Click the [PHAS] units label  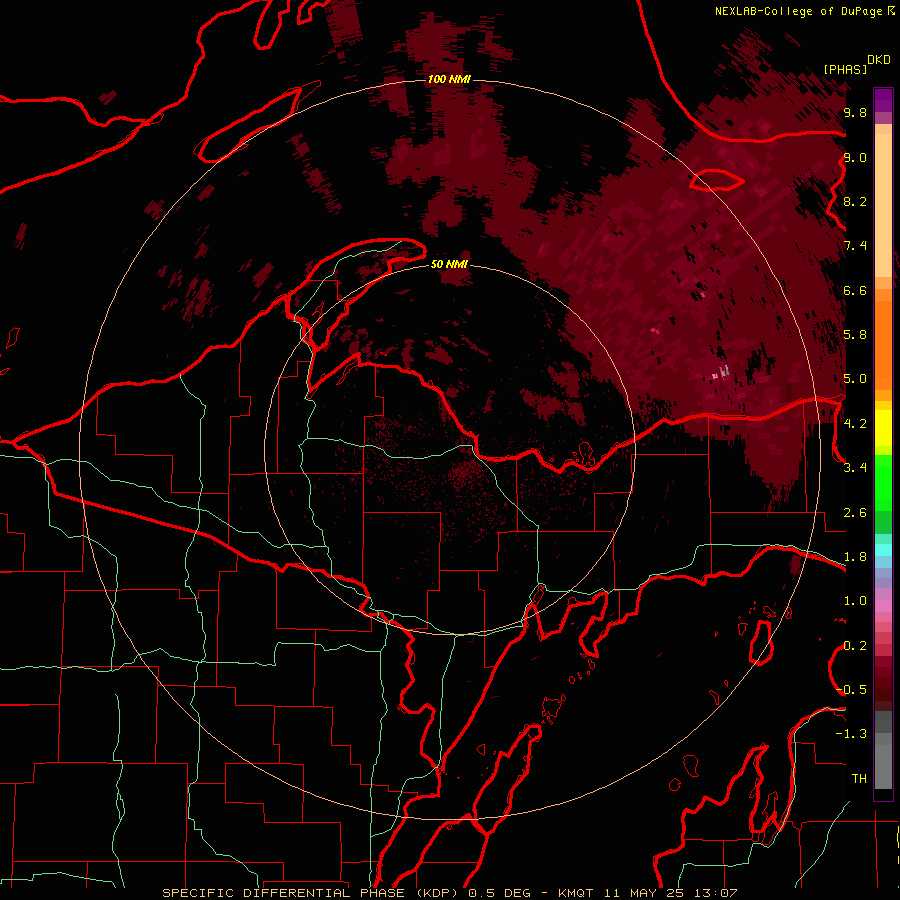845,69
